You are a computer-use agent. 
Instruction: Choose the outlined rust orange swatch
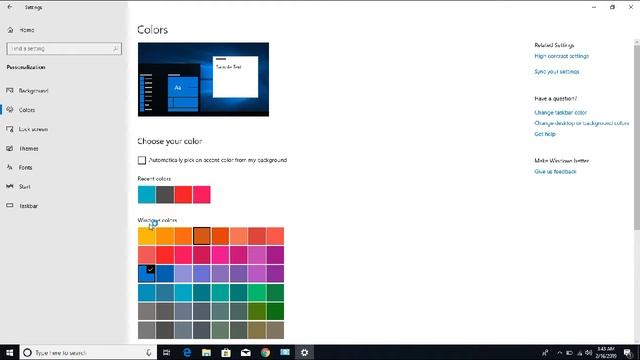click(202, 236)
